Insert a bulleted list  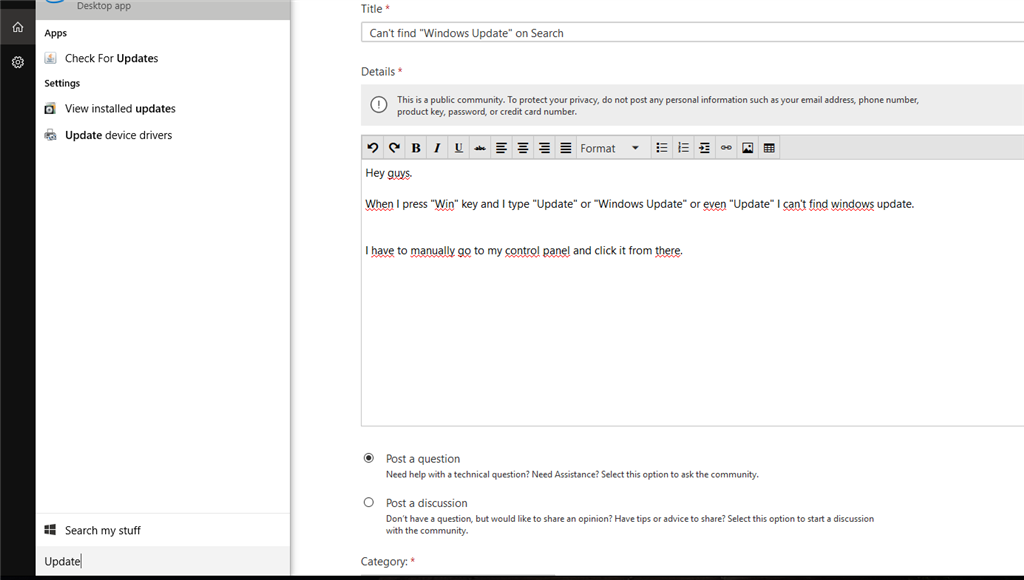661,148
